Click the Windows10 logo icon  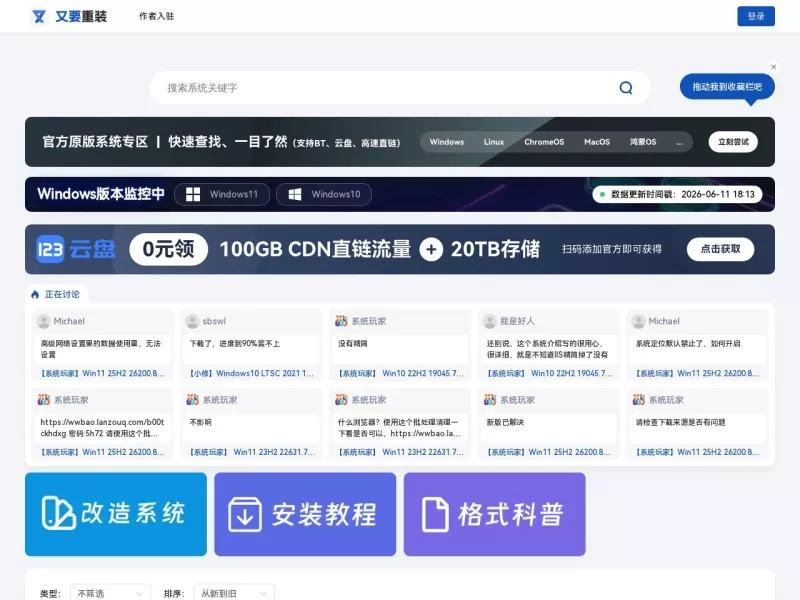[x=295, y=194]
